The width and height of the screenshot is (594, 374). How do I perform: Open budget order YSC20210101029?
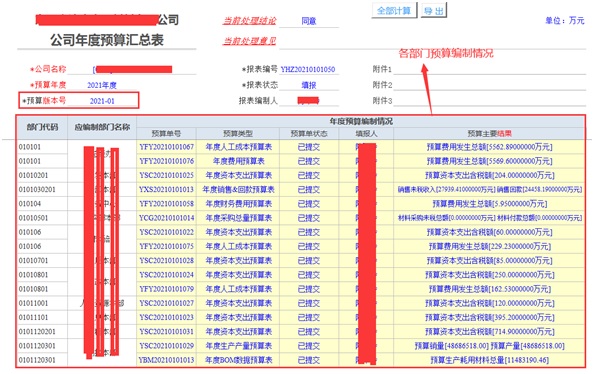pyautogui.click(x=166, y=346)
